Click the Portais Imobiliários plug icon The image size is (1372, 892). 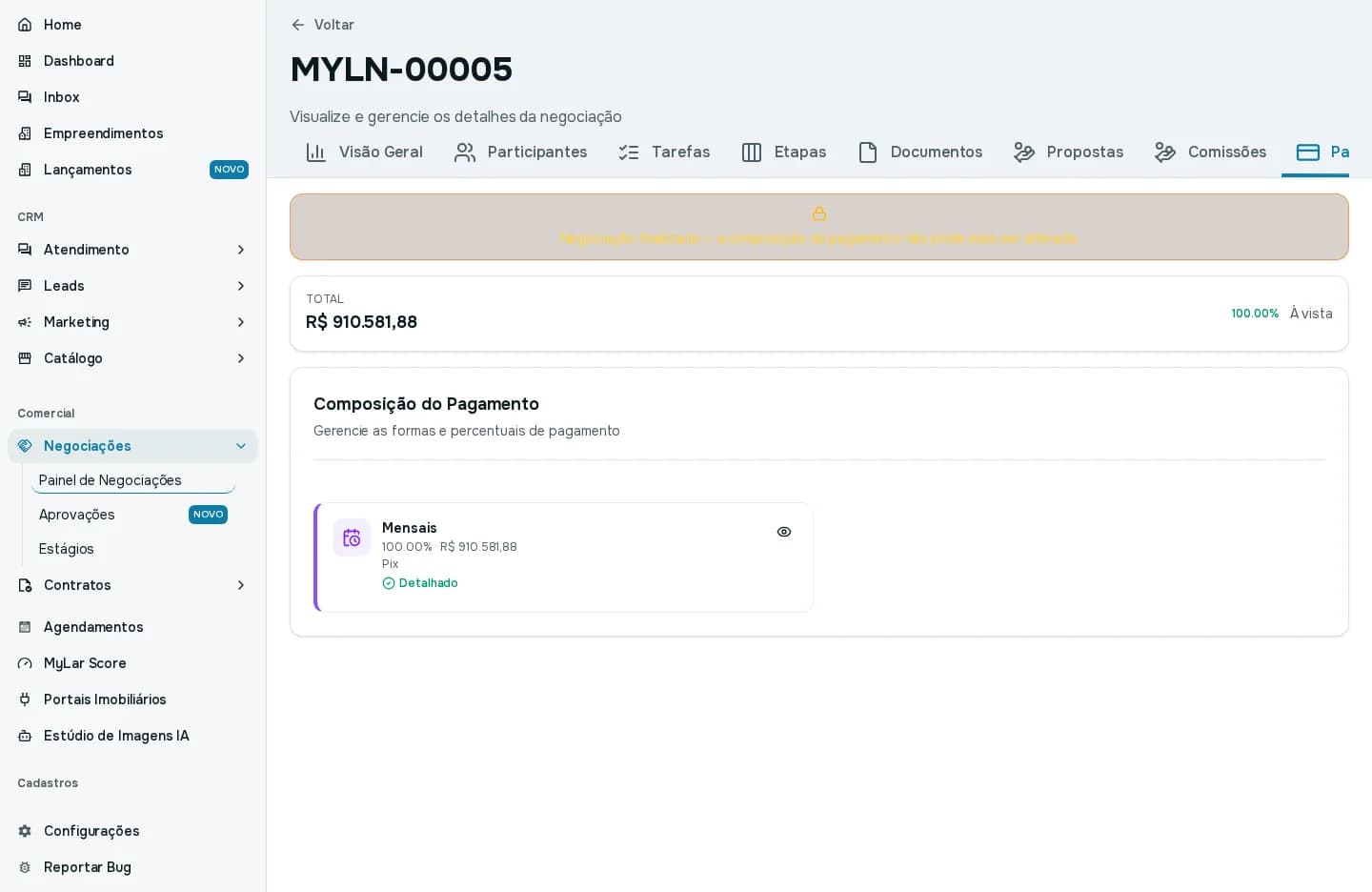(x=25, y=699)
